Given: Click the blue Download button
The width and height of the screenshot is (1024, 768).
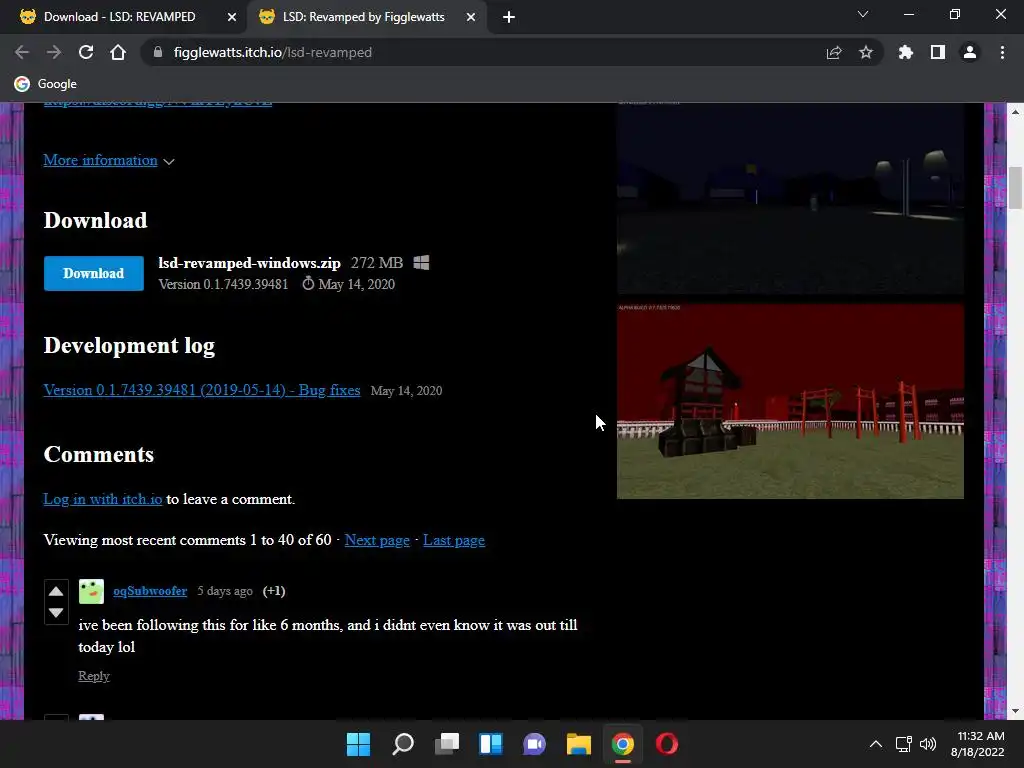Looking at the screenshot, I should (93, 274).
